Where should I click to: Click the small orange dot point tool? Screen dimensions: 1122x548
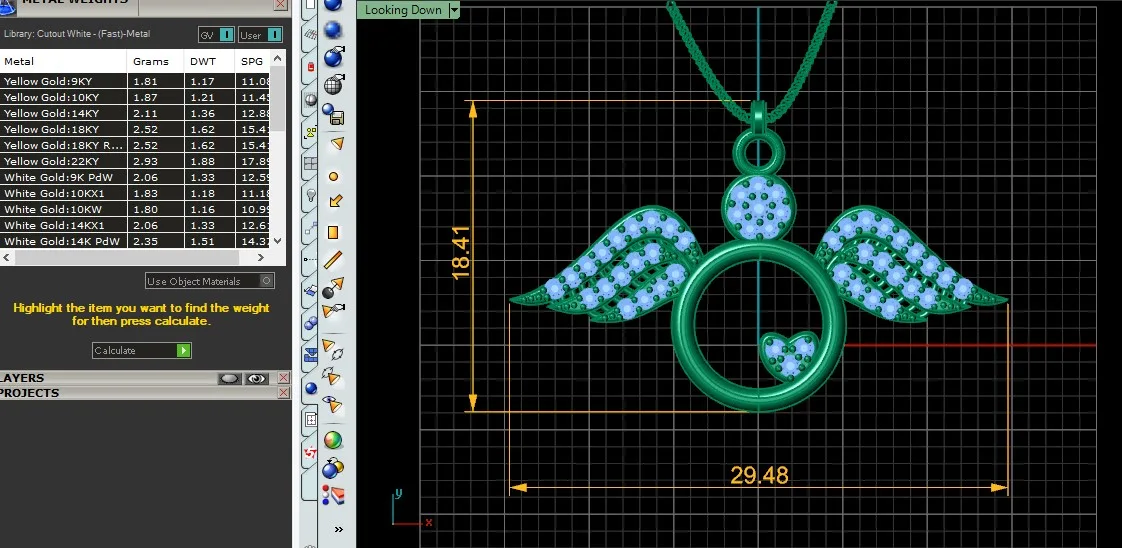pos(333,176)
